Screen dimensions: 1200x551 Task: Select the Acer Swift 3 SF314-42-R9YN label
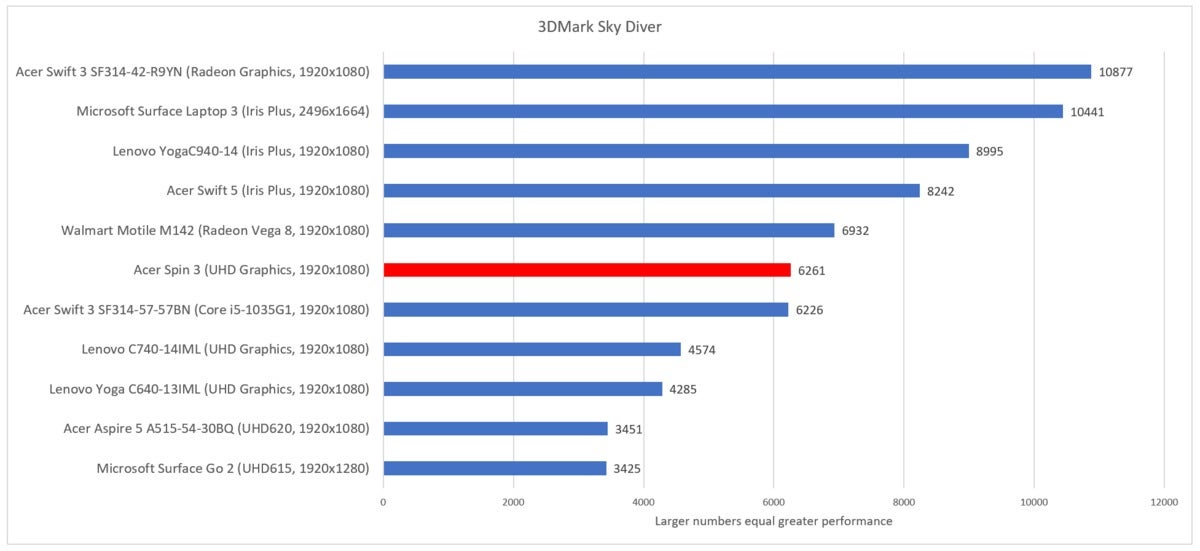(x=193, y=72)
